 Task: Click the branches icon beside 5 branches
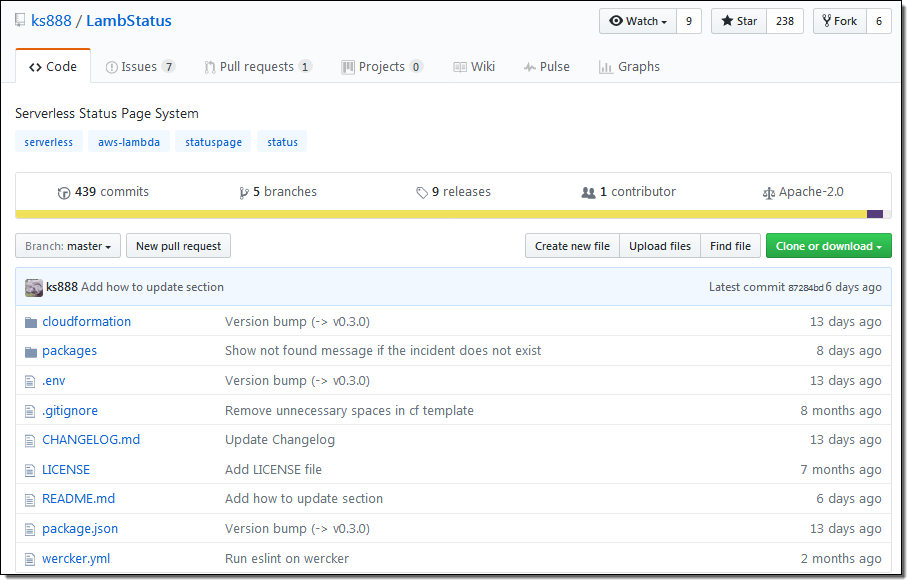(244, 192)
